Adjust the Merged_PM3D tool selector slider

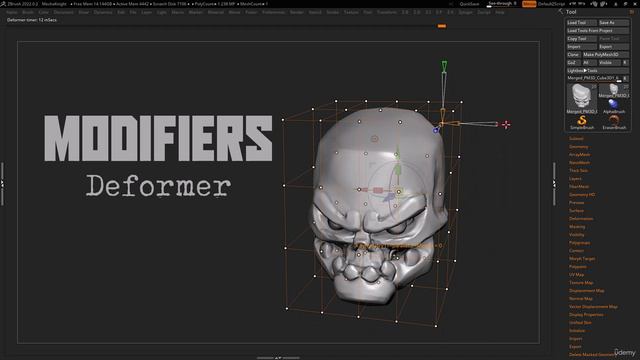pos(594,78)
